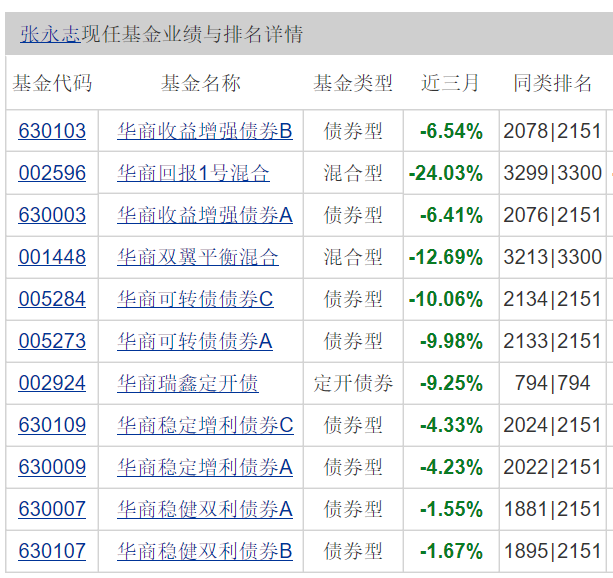Screen dimensions: 613x578
Task: Click 债券型 type cell for 630103
Action: [353, 131]
